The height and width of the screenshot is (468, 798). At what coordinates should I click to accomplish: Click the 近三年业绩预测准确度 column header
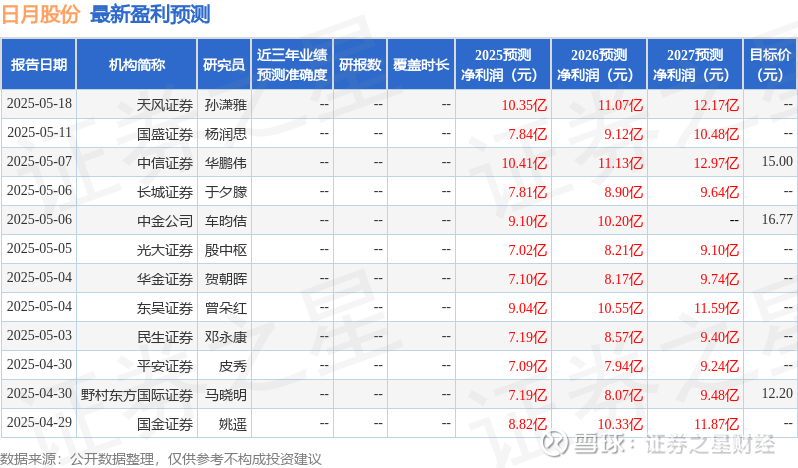[x=292, y=65]
